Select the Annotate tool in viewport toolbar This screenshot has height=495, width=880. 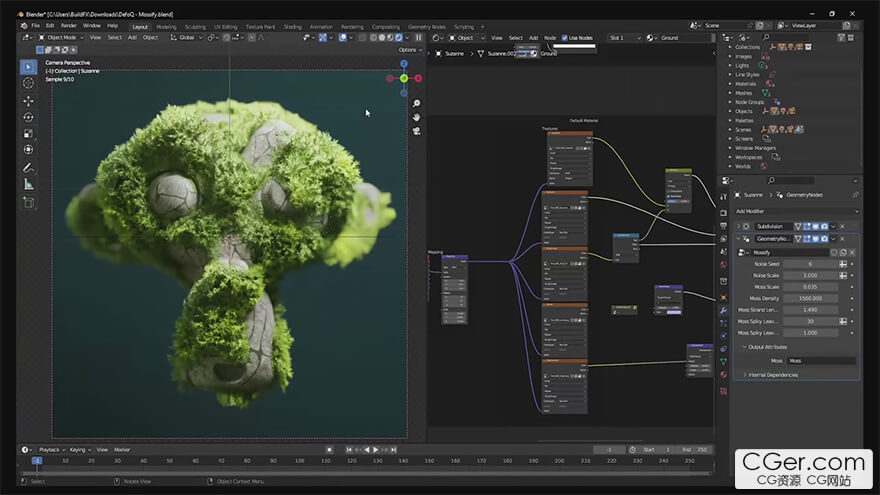click(x=29, y=168)
